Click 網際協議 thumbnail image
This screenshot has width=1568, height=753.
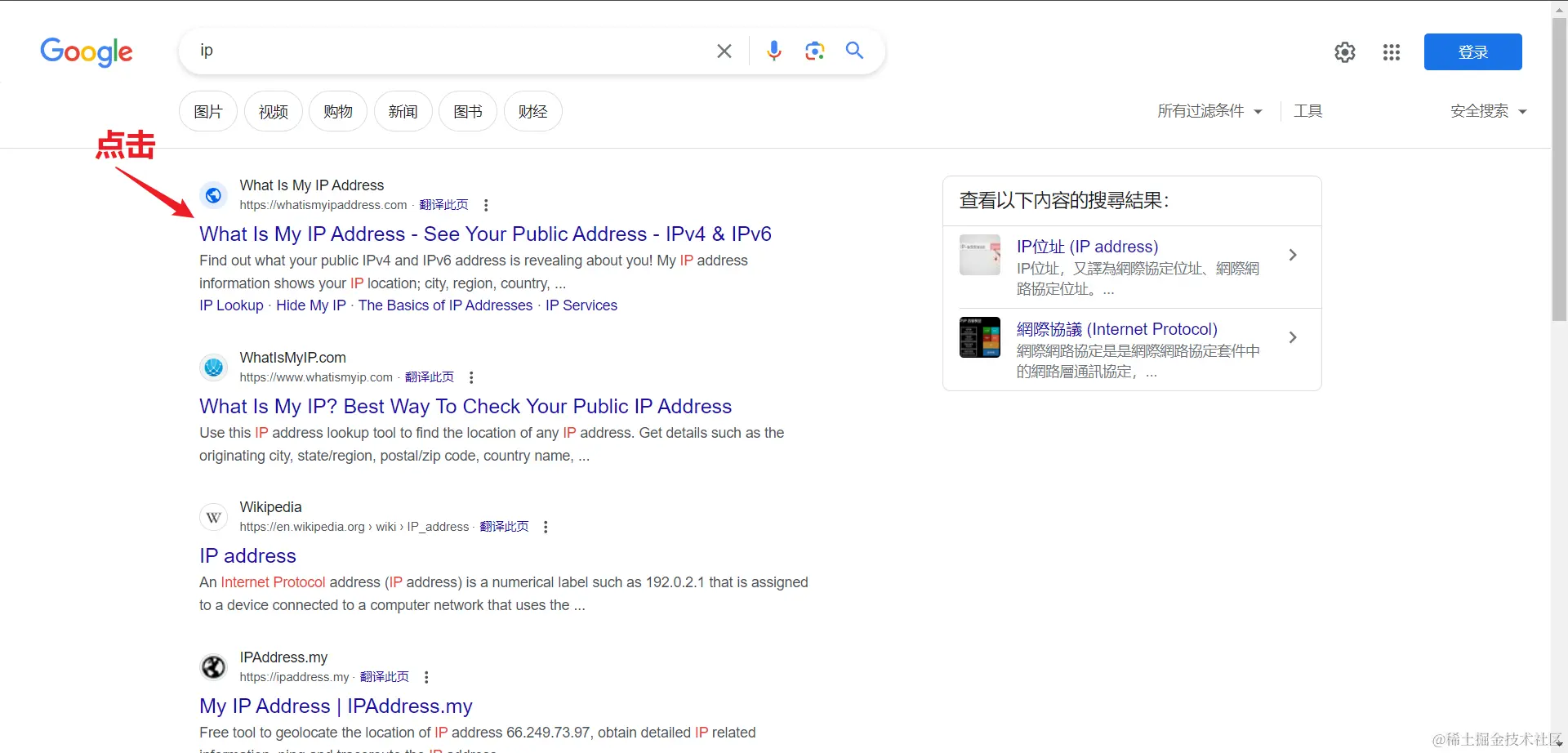(980, 337)
